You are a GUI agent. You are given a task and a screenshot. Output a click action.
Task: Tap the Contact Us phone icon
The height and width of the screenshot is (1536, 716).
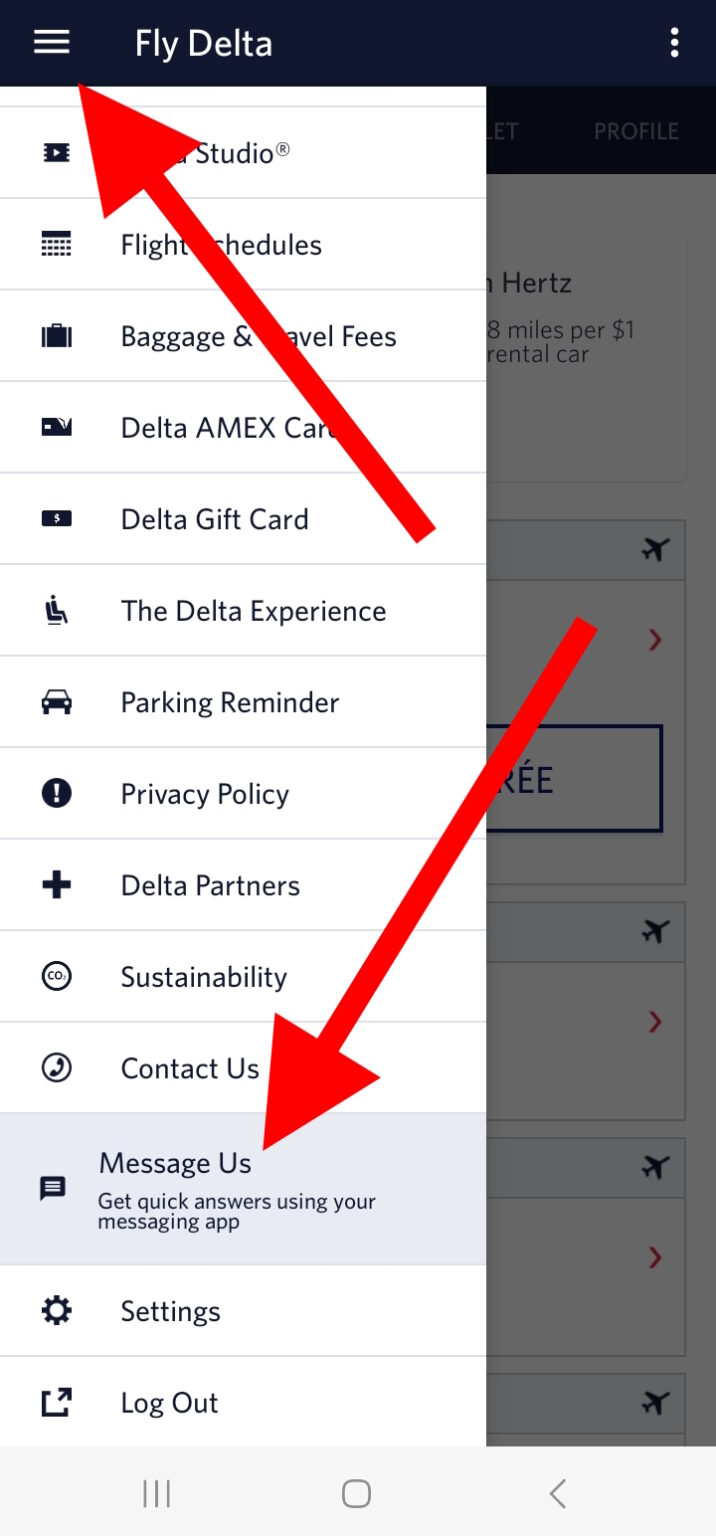point(55,1068)
